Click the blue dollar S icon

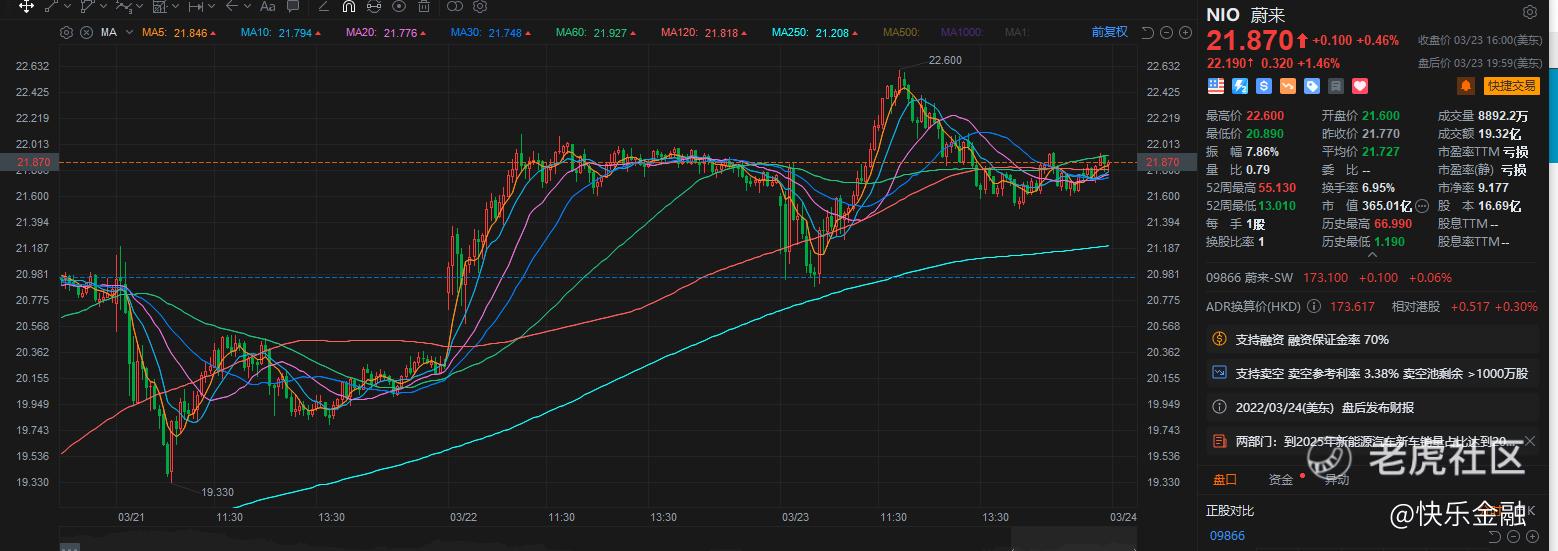point(1264,86)
